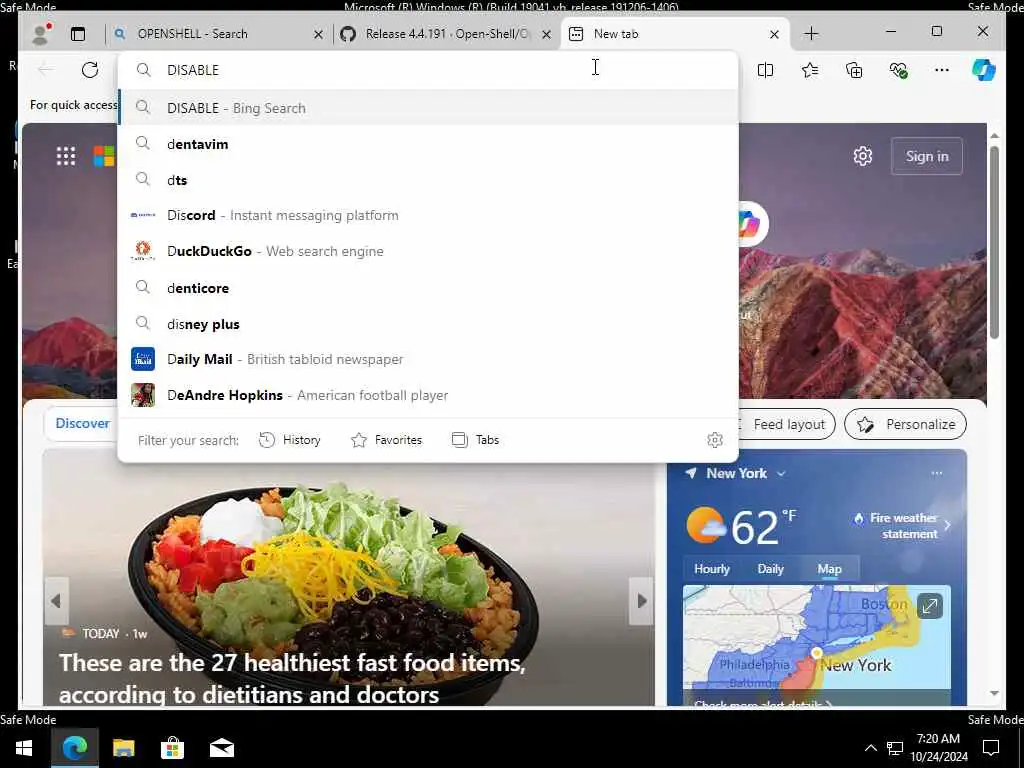The width and height of the screenshot is (1024, 768).
Task: Open the Windows Start button
Action: [x=25, y=748]
